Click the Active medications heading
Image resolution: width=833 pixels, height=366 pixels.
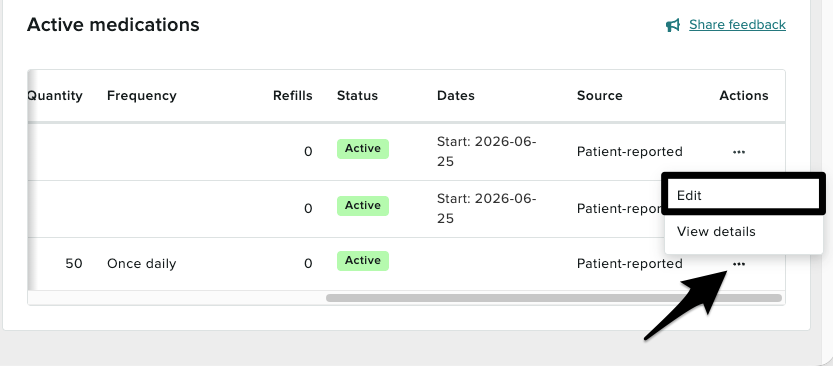click(113, 24)
